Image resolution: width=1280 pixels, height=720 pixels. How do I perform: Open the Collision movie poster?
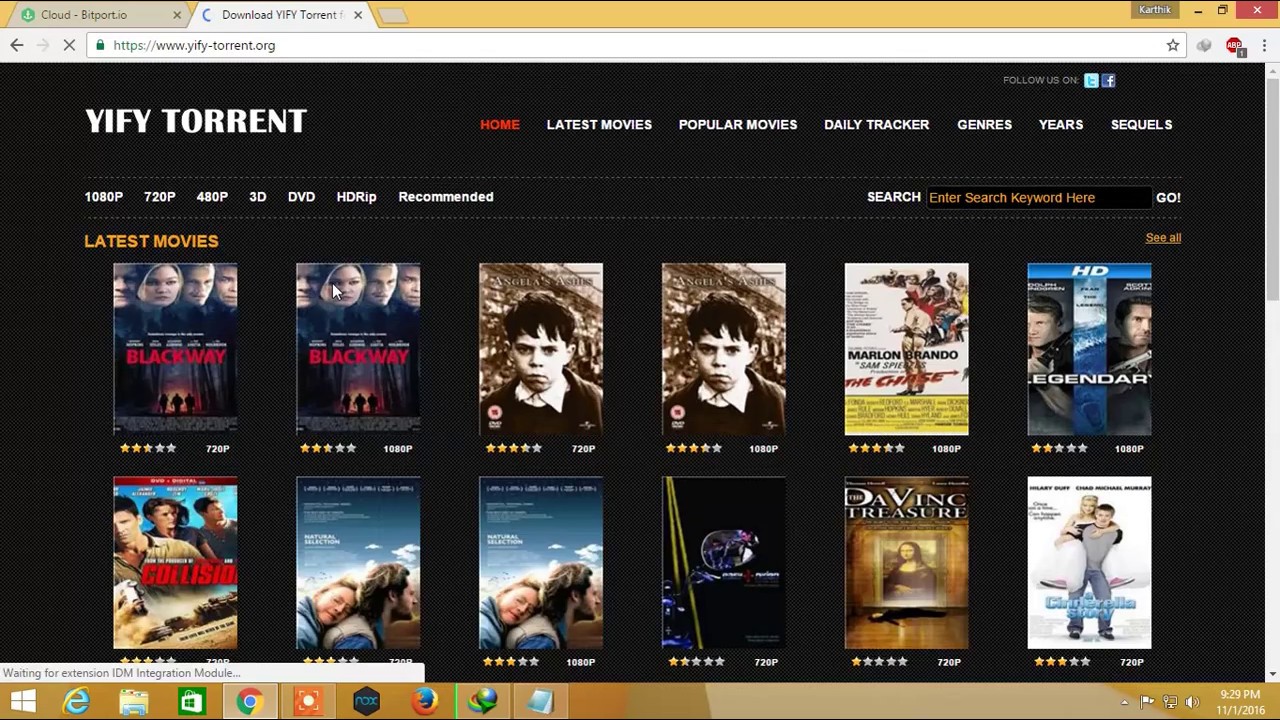click(175, 563)
